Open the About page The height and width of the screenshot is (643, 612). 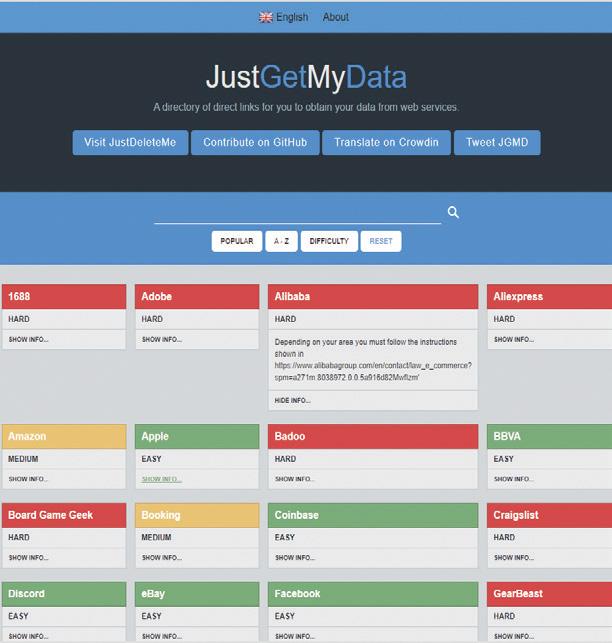(336, 17)
